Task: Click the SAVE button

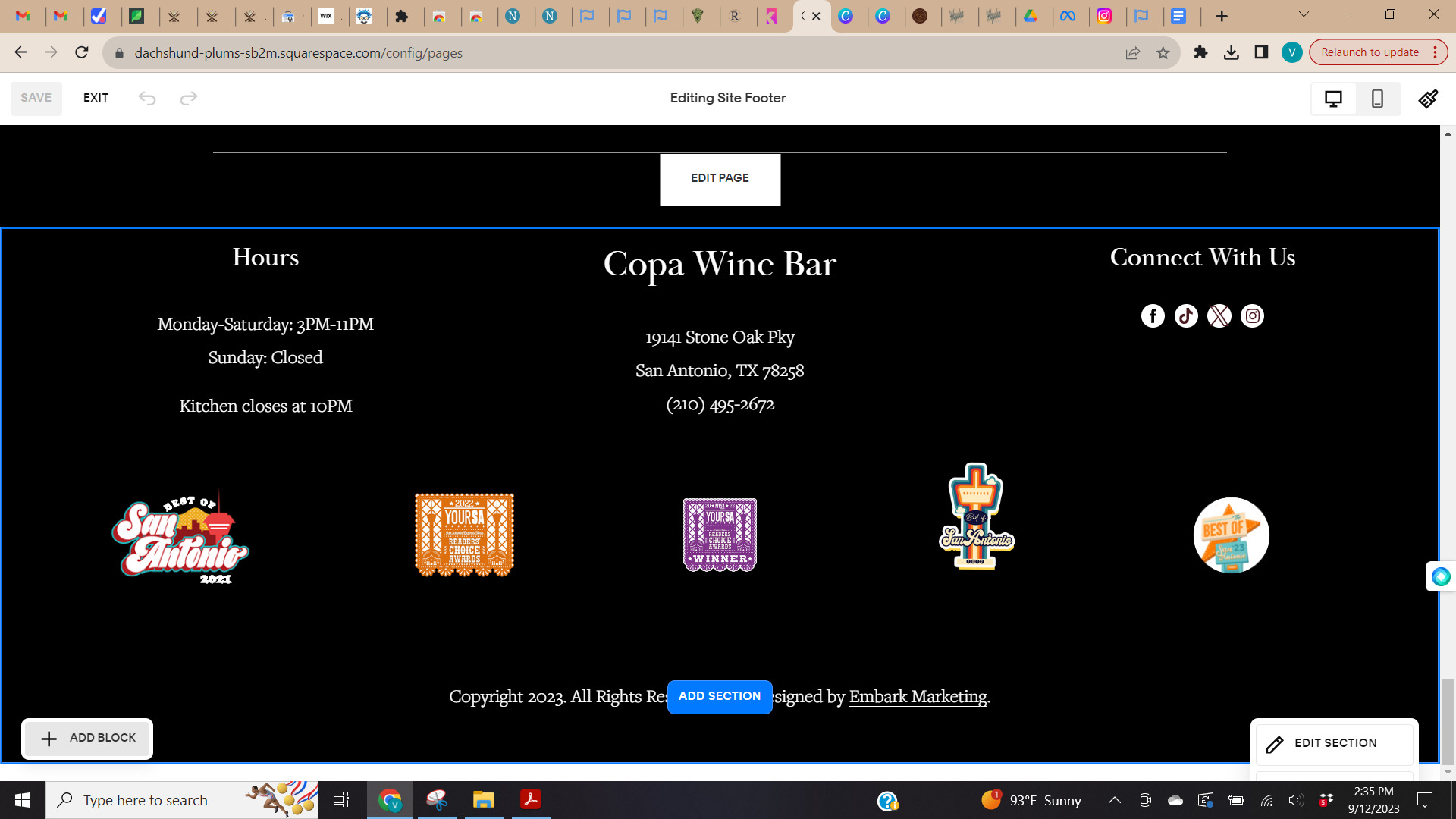Action: point(36,98)
